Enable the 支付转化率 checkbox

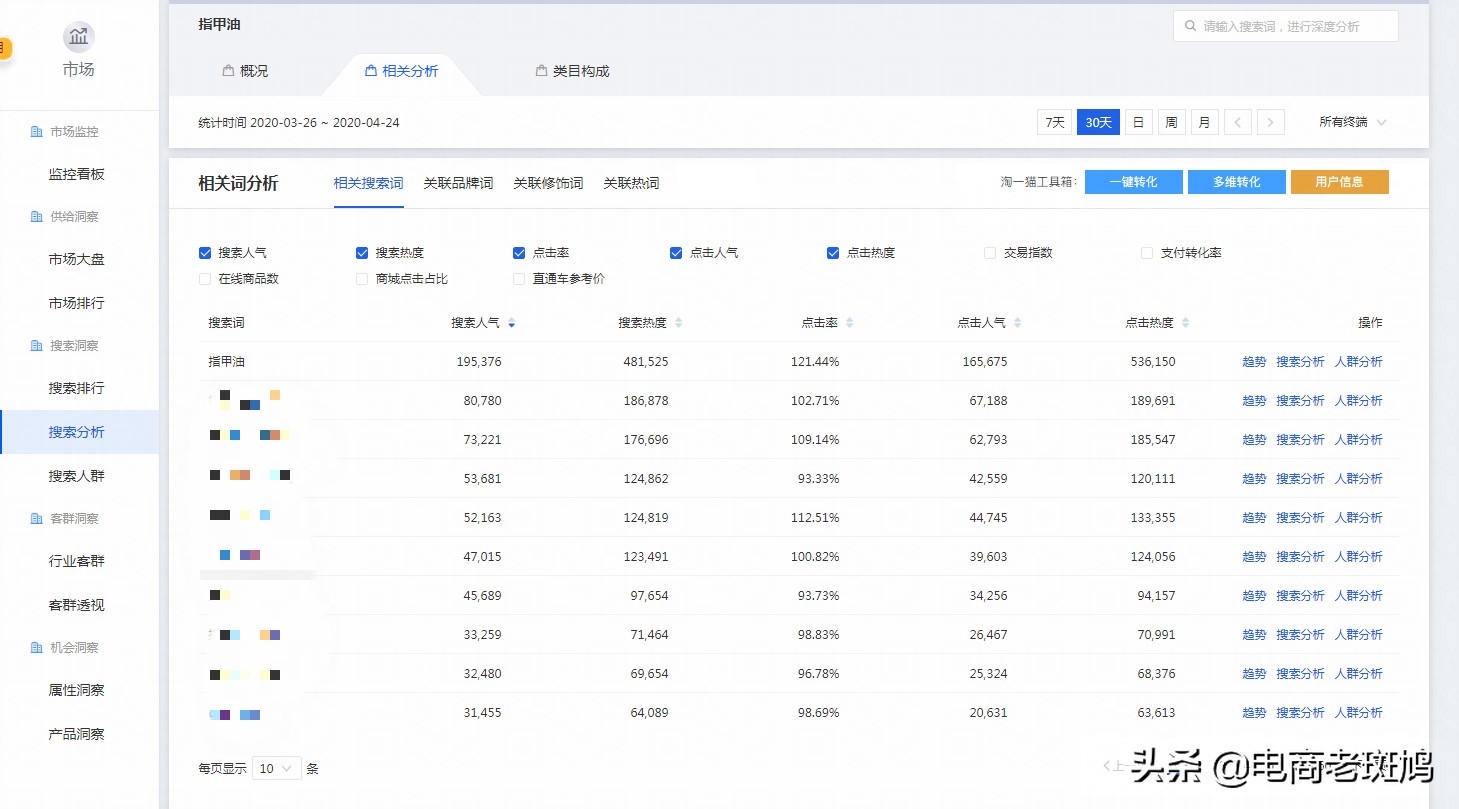pyautogui.click(x=1146, y=252)
